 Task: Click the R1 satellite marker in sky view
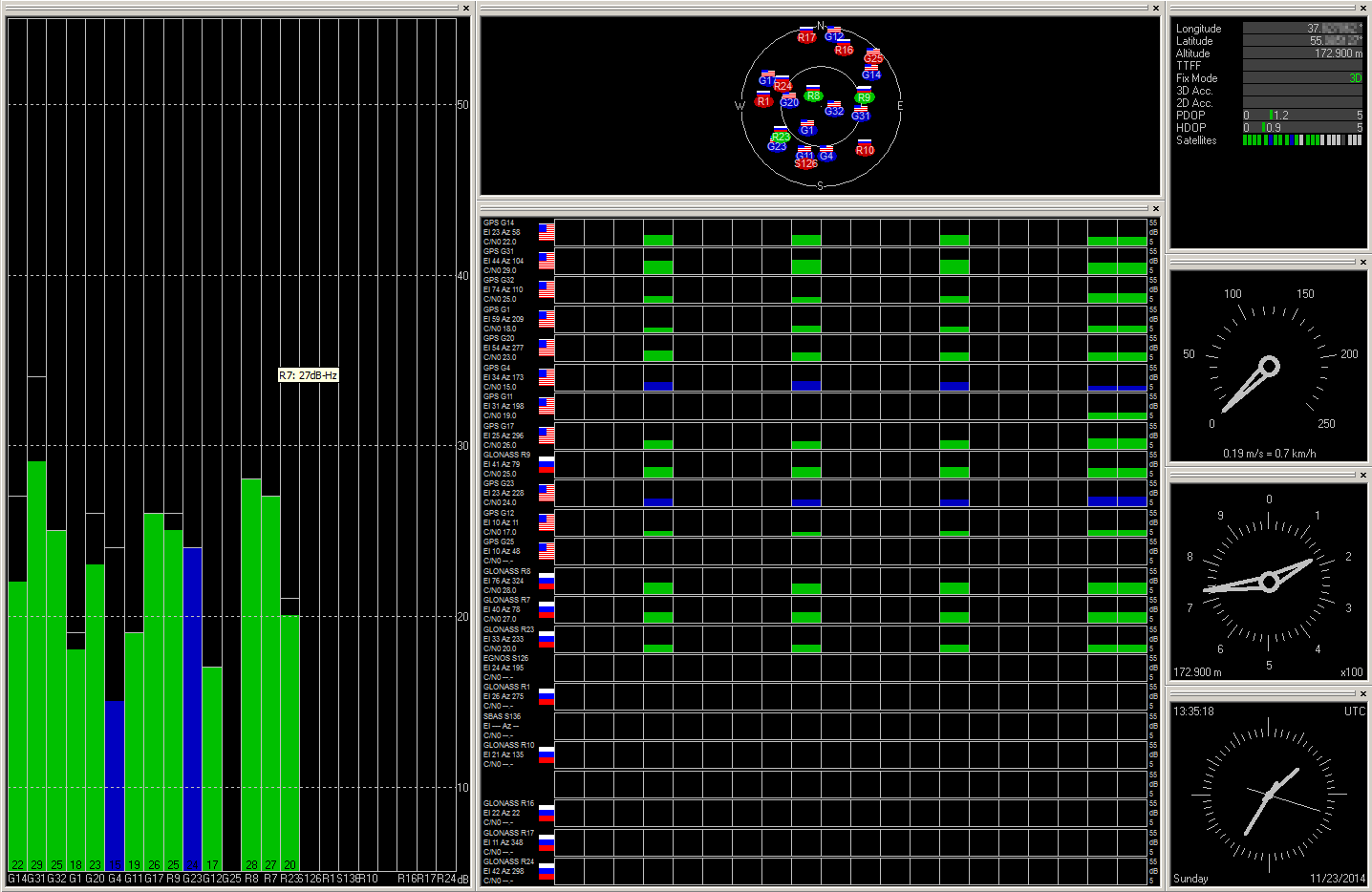(x=763, y=100)
